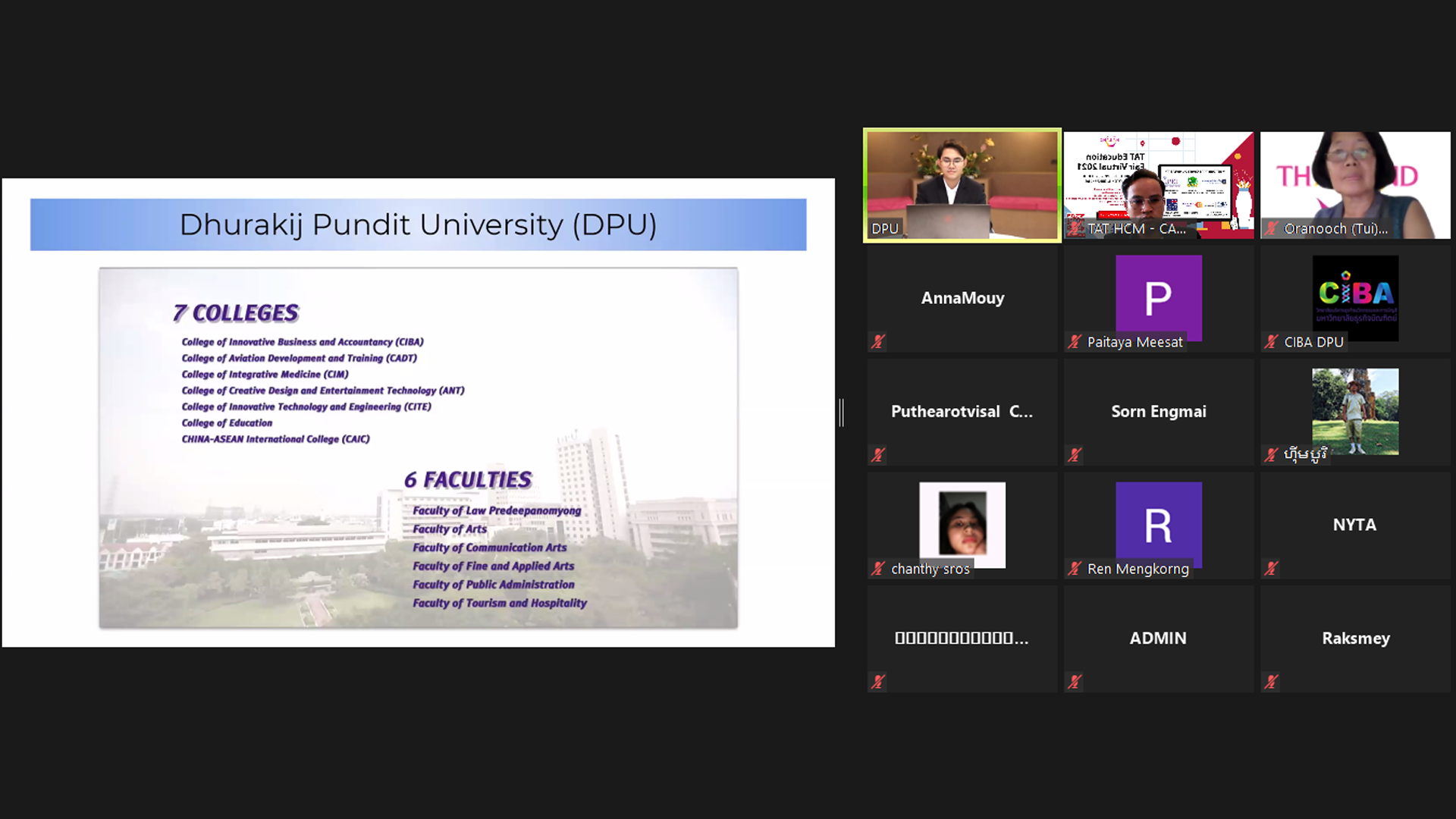Click Sorn Engmai's muted mic icon
The height and width of the screenshot is (819, 1456).
click(1075, 455)
